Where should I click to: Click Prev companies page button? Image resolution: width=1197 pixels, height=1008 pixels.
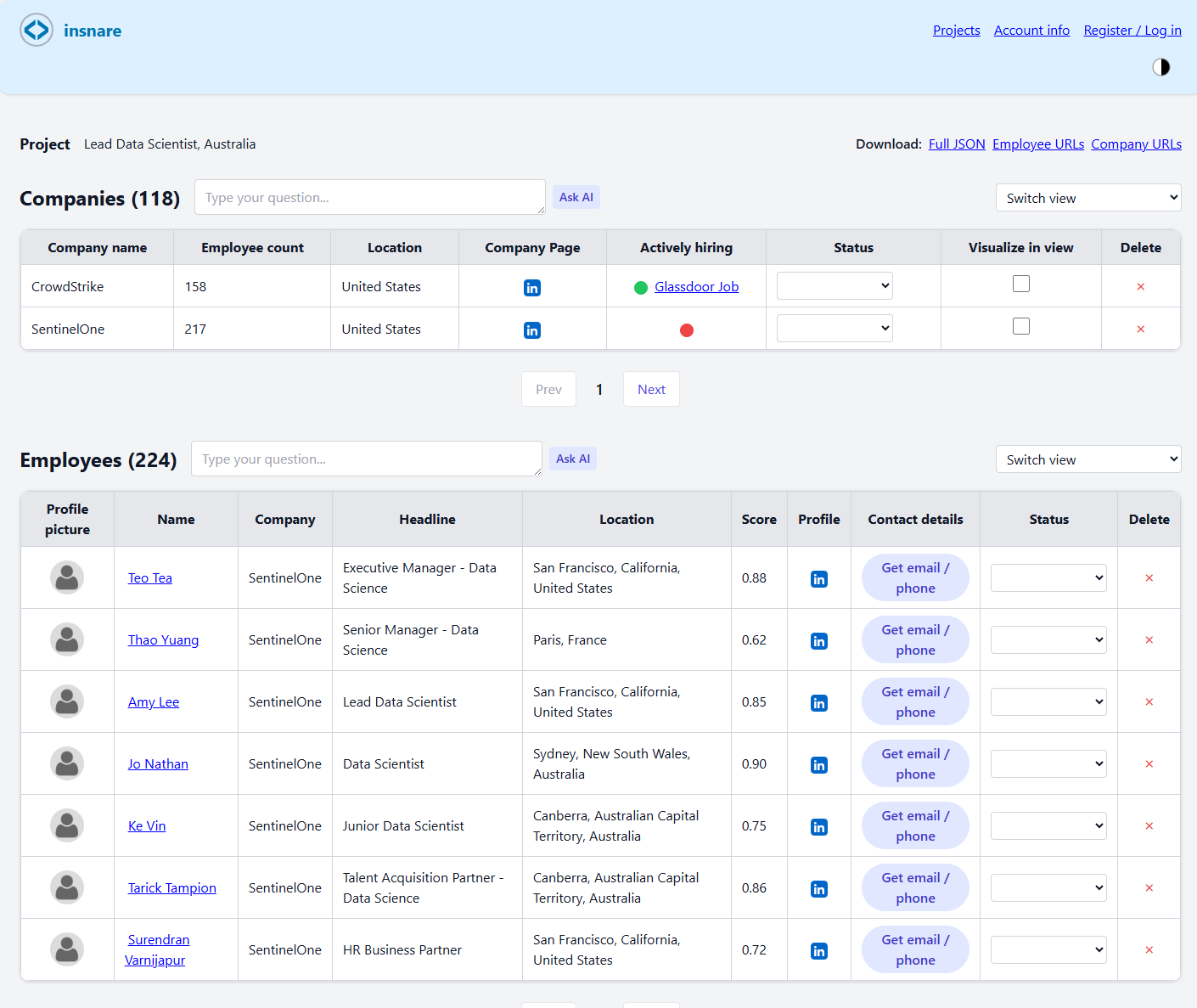pos(548,389)
